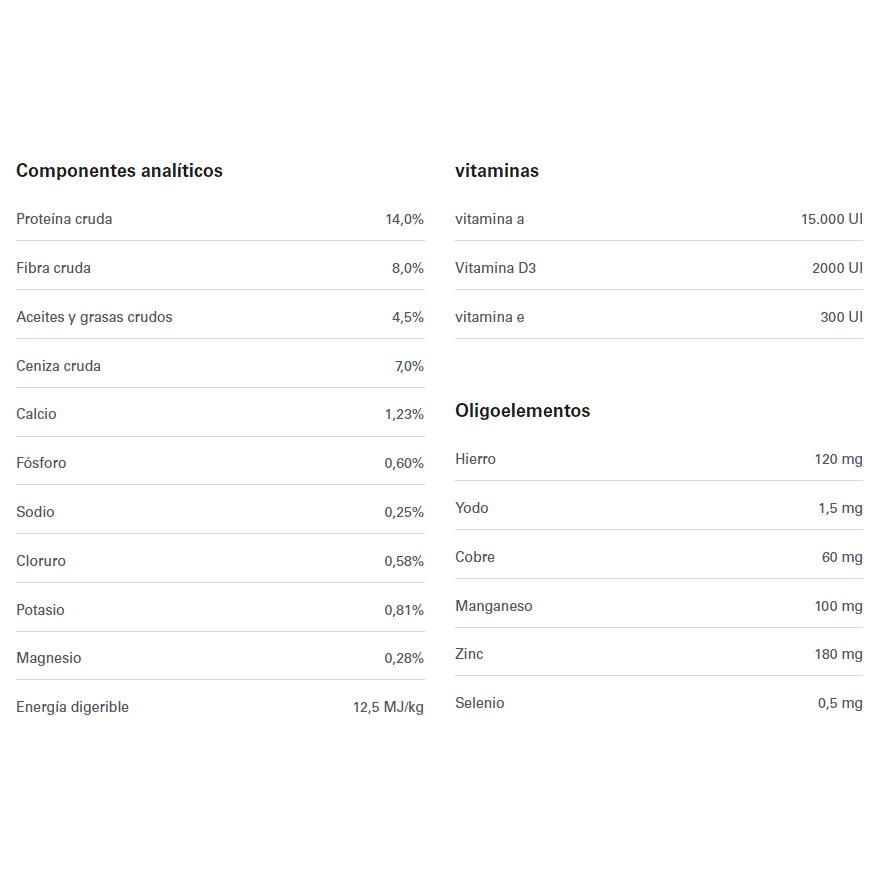This screenshot has height=879, width=879.
Task: Click the Vitamina D3 label
Action: click(495, 268)
